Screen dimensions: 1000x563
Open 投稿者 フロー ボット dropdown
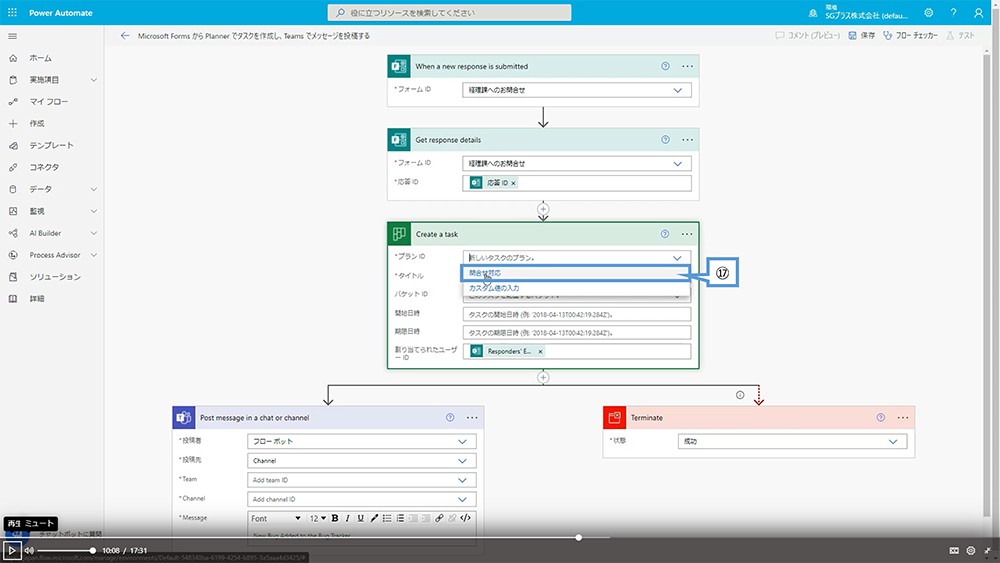[x=361, y=441]
